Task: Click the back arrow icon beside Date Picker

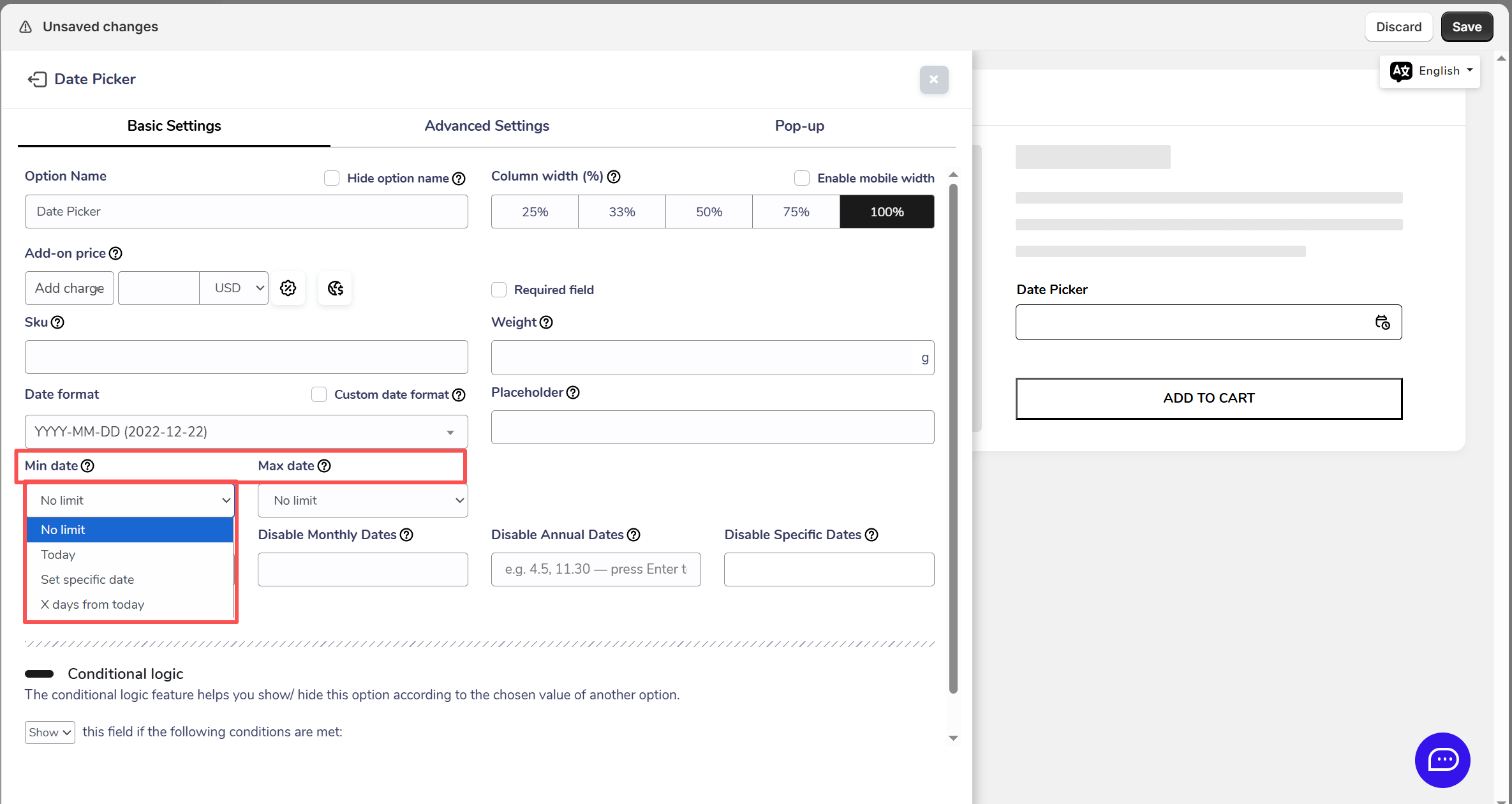Action: [x=37, y=79]
